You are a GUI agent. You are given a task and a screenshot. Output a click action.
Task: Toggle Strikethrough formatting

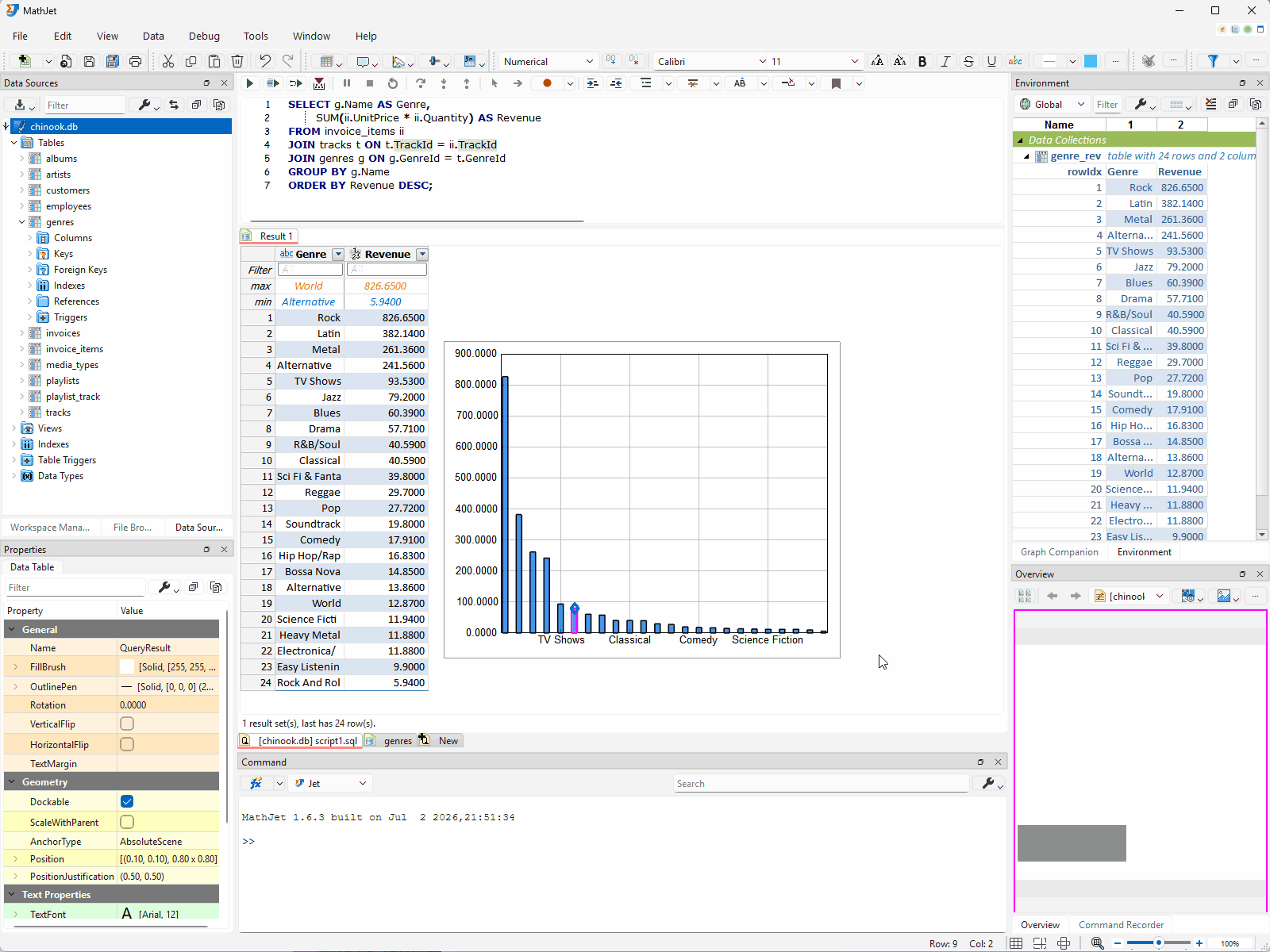[x=968, y=61]
